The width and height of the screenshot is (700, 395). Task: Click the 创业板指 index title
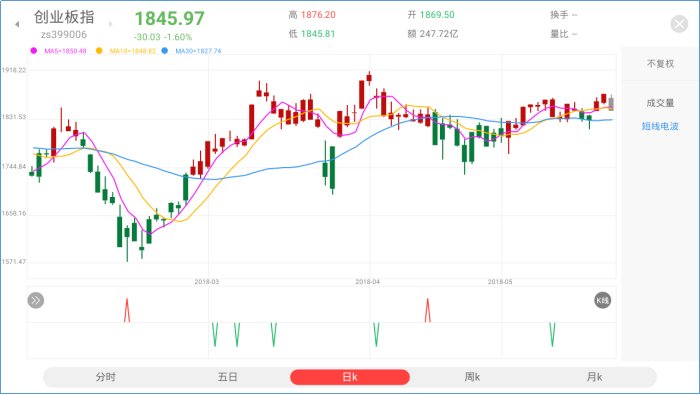click(64, 17)
